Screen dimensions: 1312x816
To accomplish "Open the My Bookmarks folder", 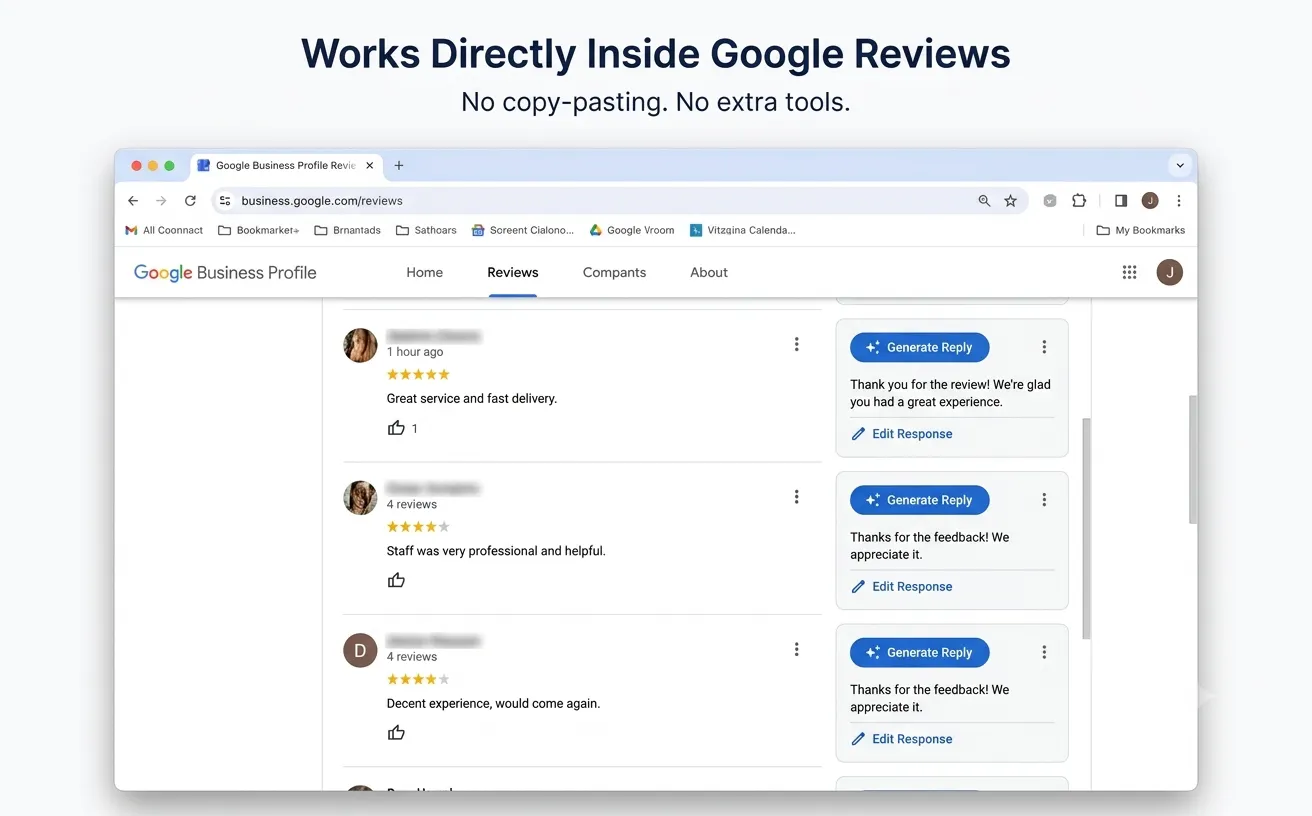I will pos(1141,230).
